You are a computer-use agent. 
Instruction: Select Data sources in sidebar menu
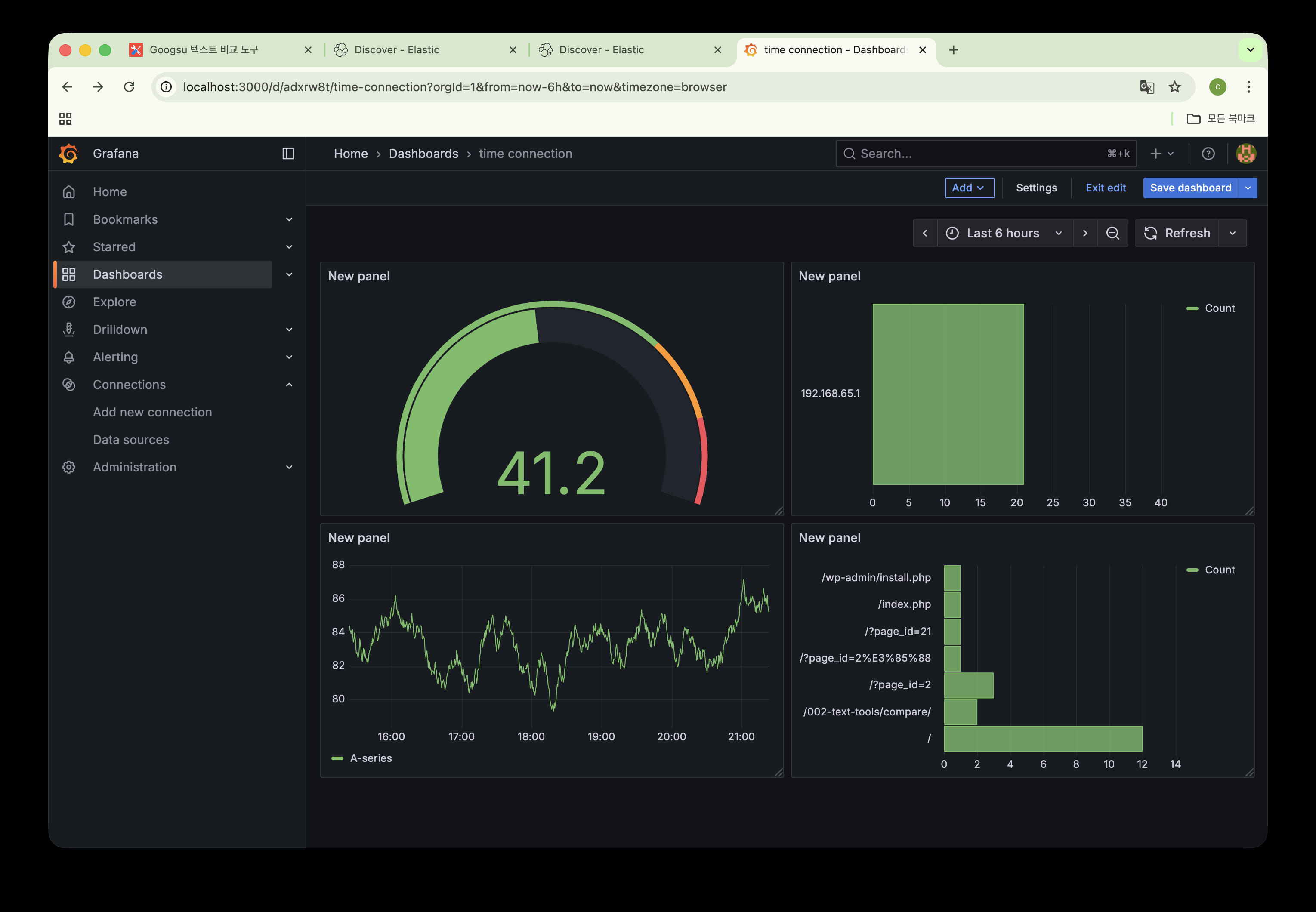coord(131,439)
